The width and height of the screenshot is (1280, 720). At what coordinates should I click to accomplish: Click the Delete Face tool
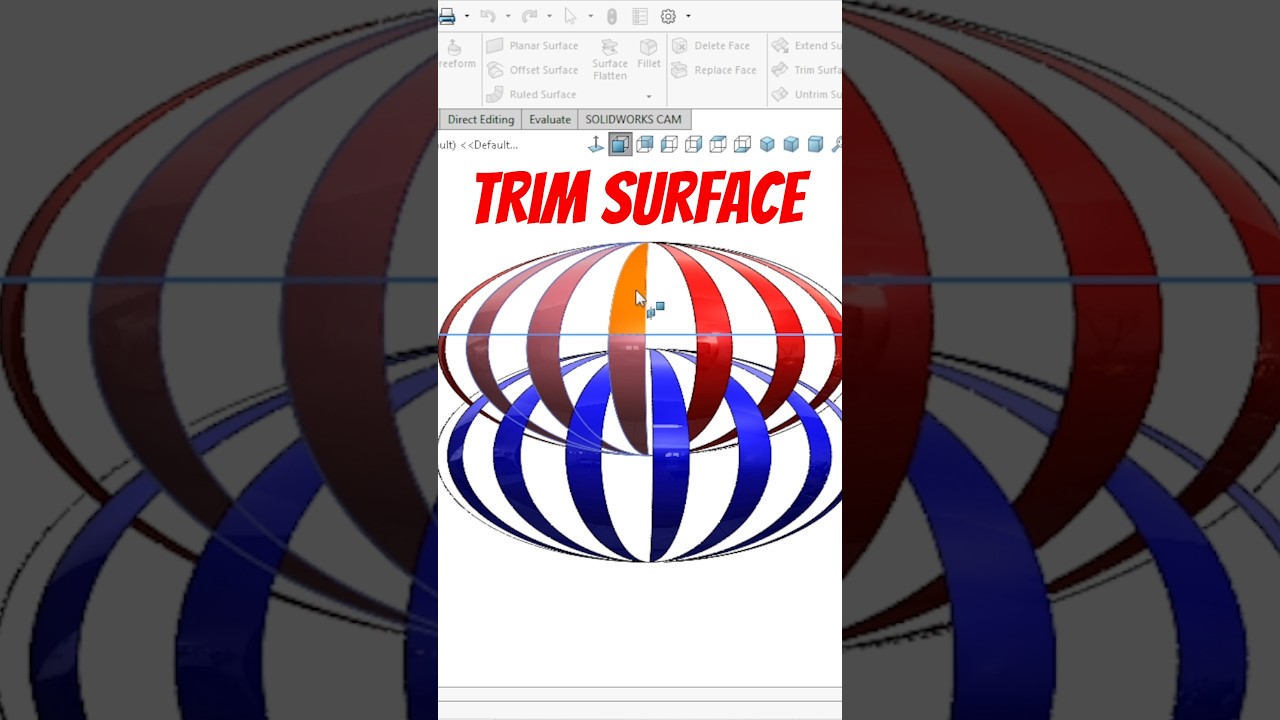point(711,46)
